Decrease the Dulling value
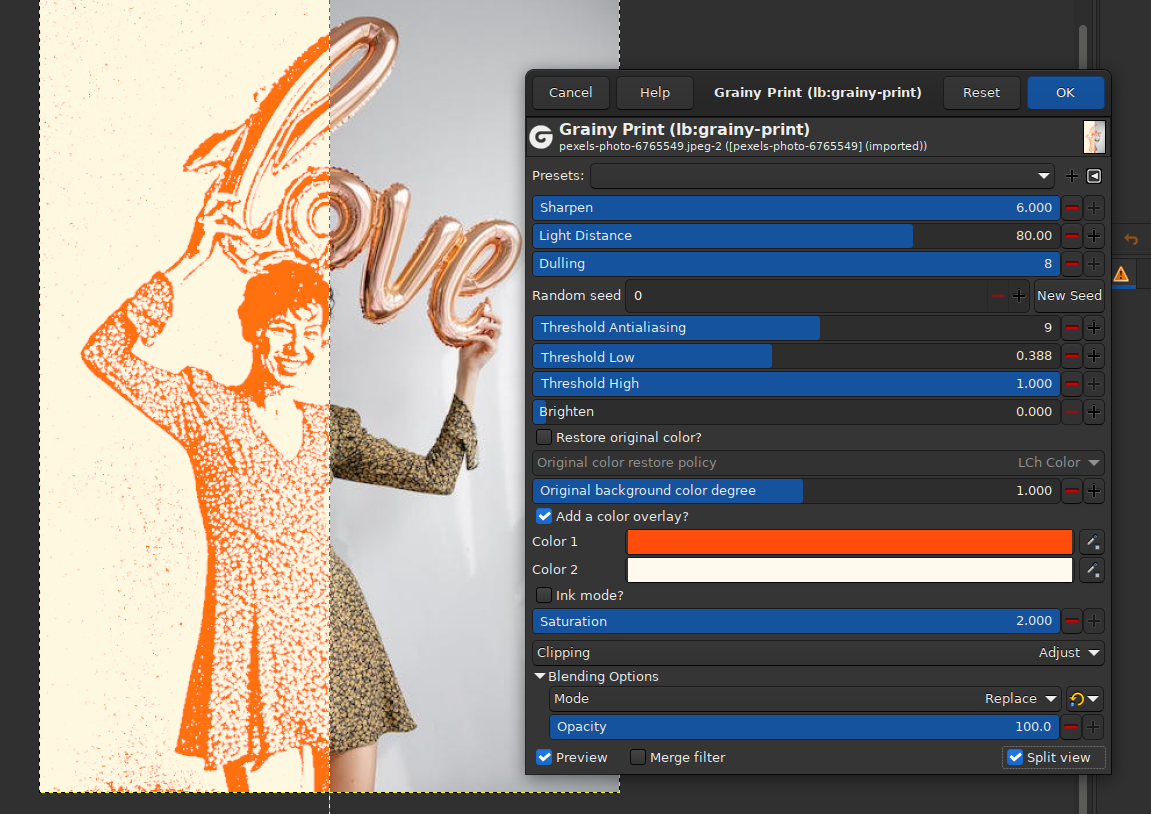1151x814 pixels. tap(1072, 264)
